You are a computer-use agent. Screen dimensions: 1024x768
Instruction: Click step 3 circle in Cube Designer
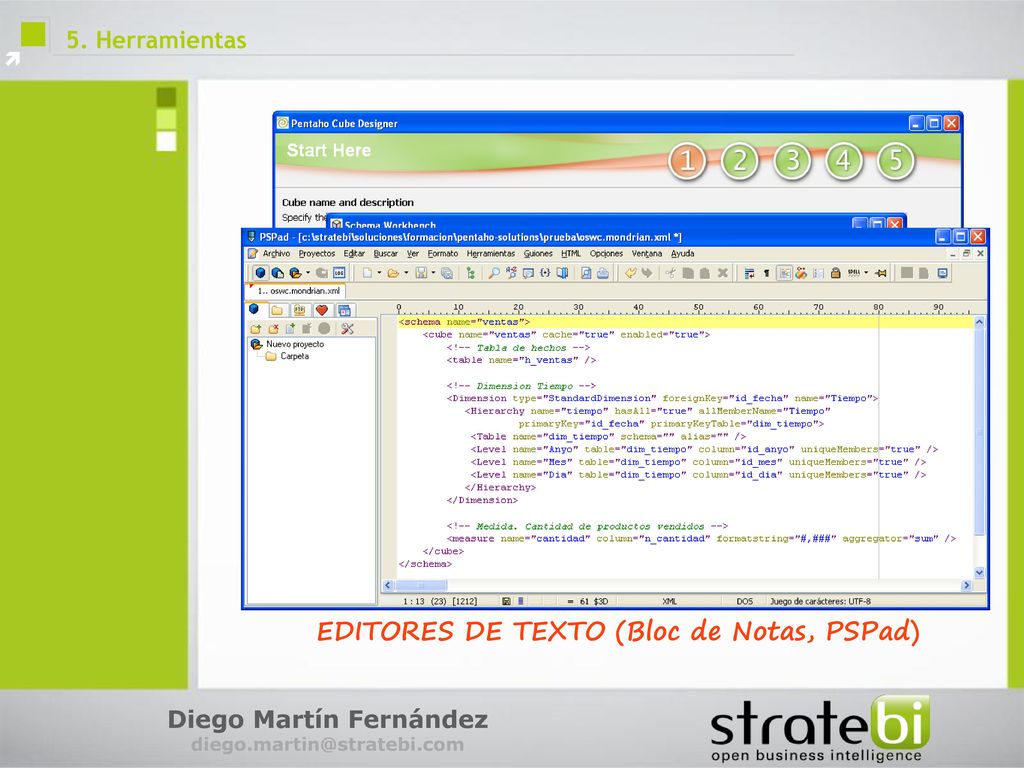coord(792,161)
